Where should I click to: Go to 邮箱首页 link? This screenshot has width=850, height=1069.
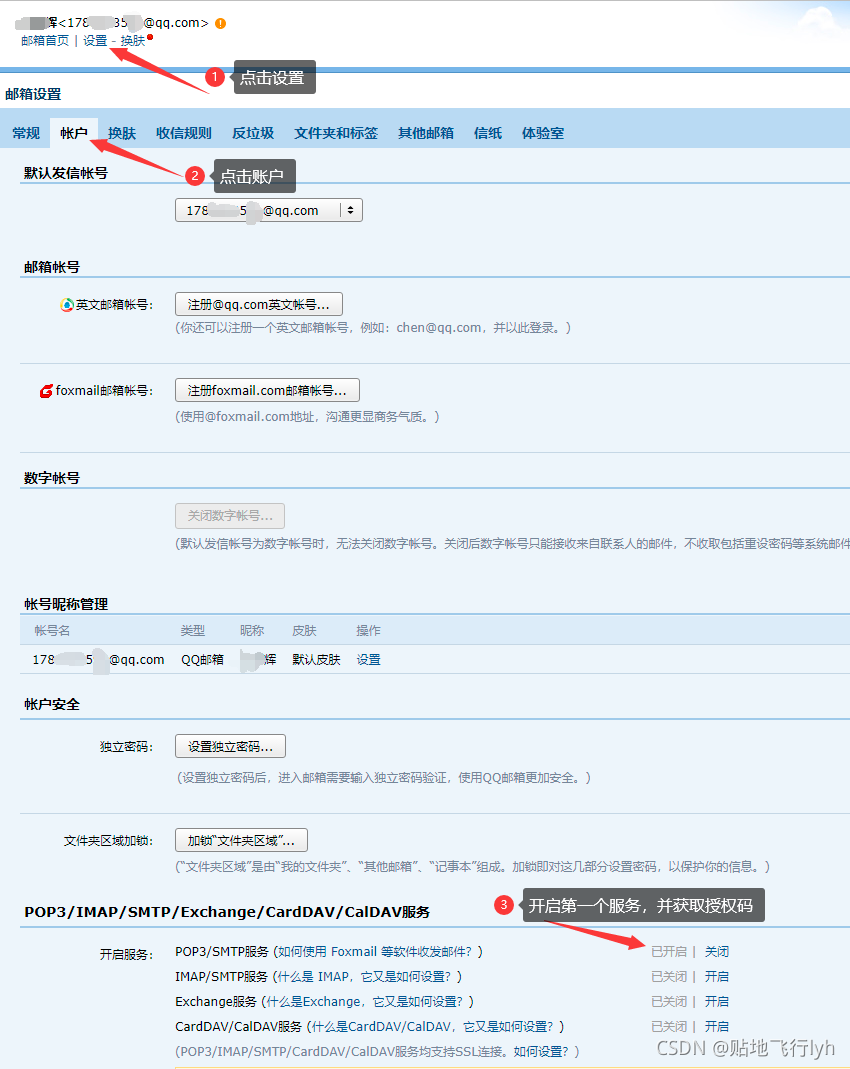45,41
